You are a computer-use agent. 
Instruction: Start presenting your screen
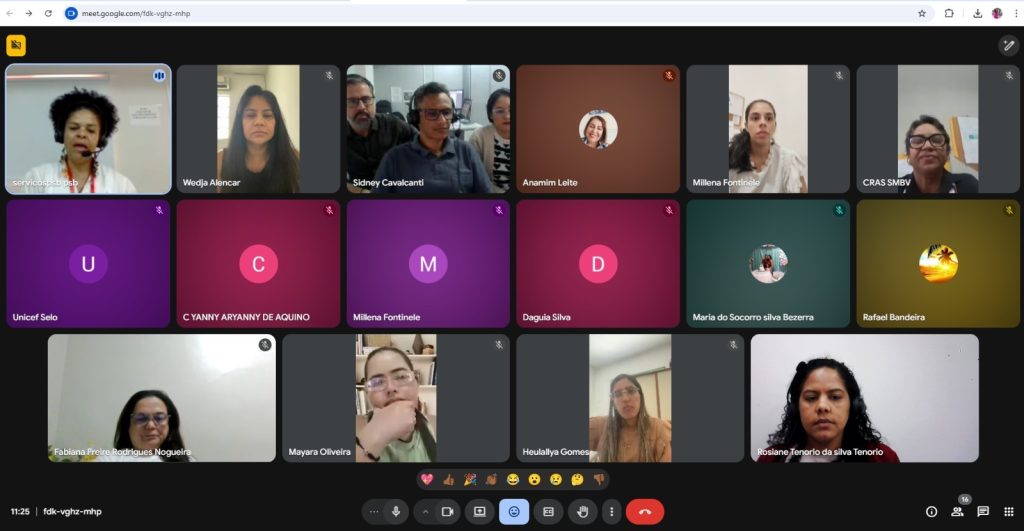click(x=480, y=511)
